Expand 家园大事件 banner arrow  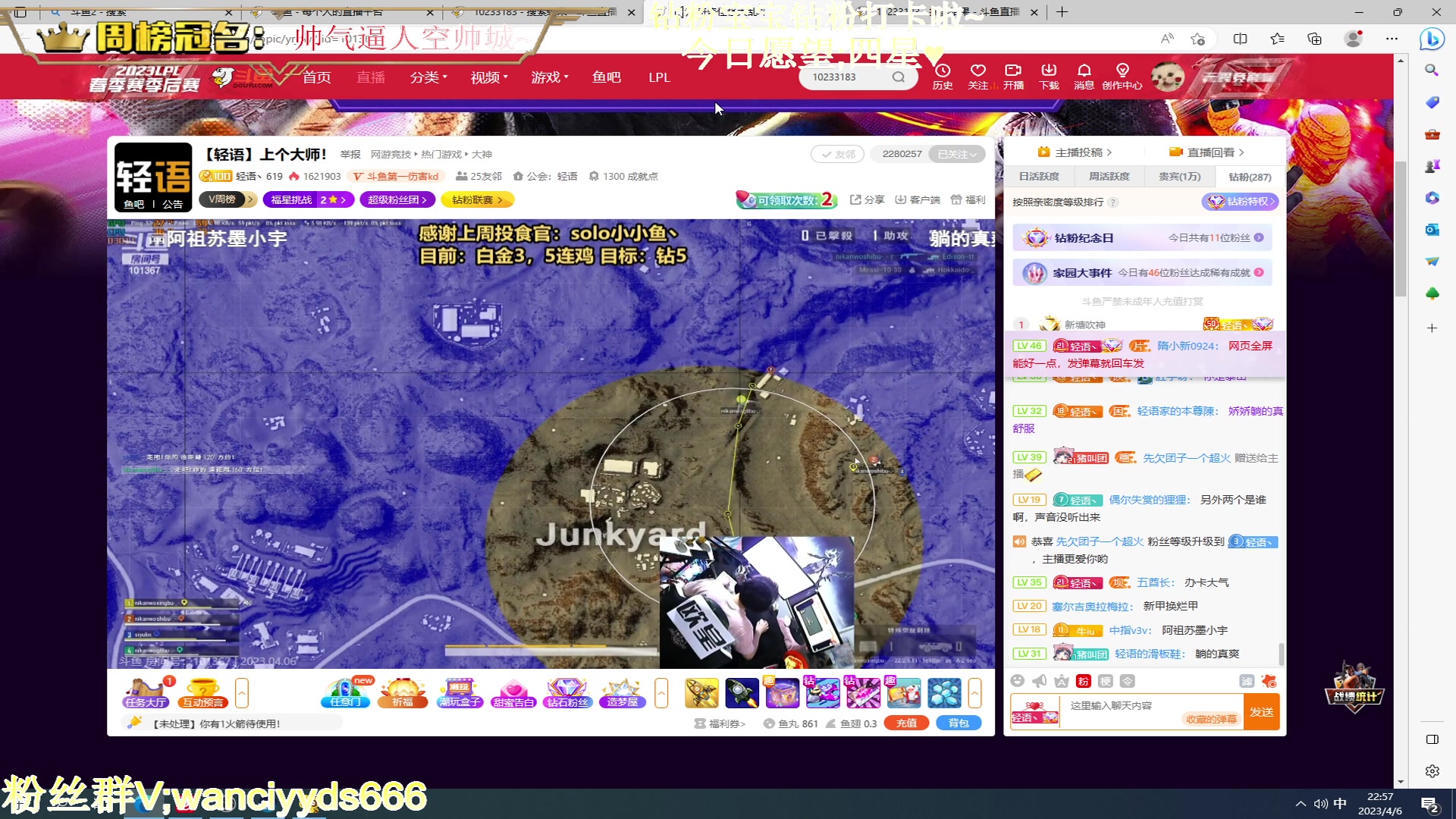click(x=1259, y=272)
